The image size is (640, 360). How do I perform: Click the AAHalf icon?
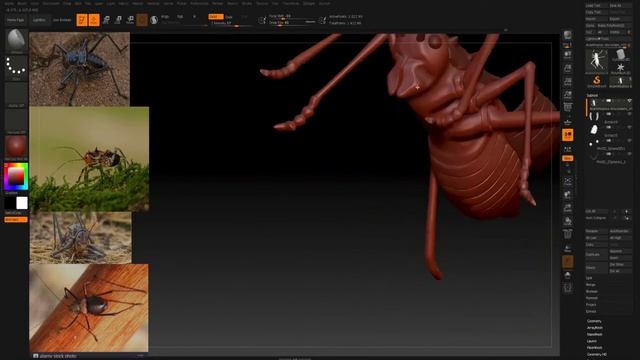567,94
